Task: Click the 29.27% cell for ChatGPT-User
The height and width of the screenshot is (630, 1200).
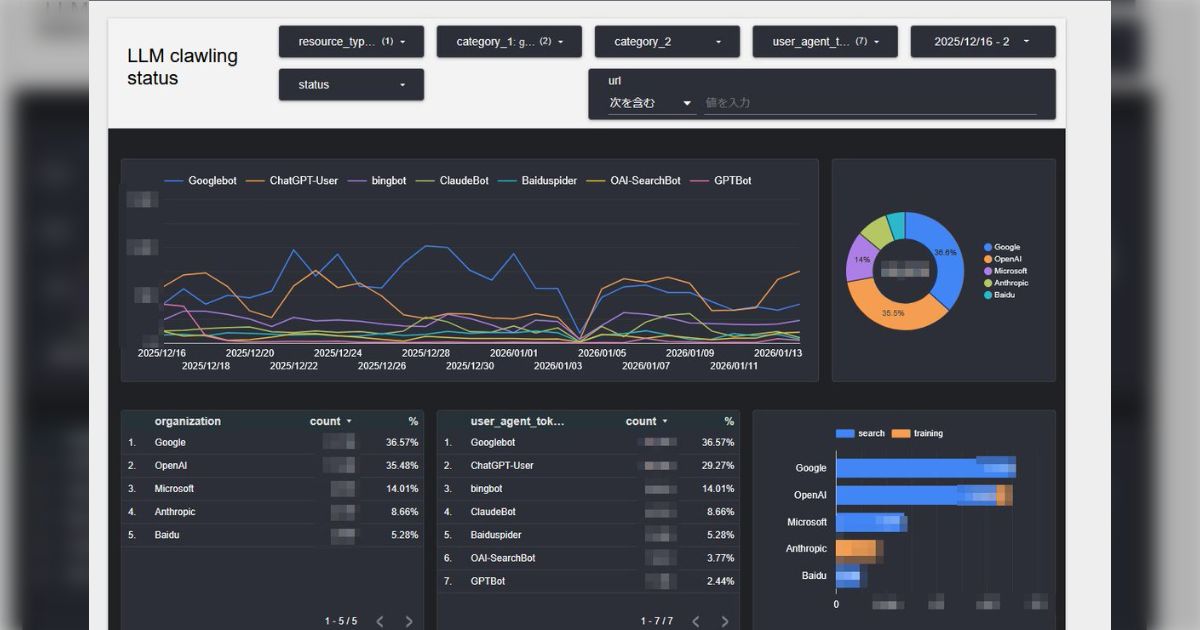Action: (x=718, y=466)
